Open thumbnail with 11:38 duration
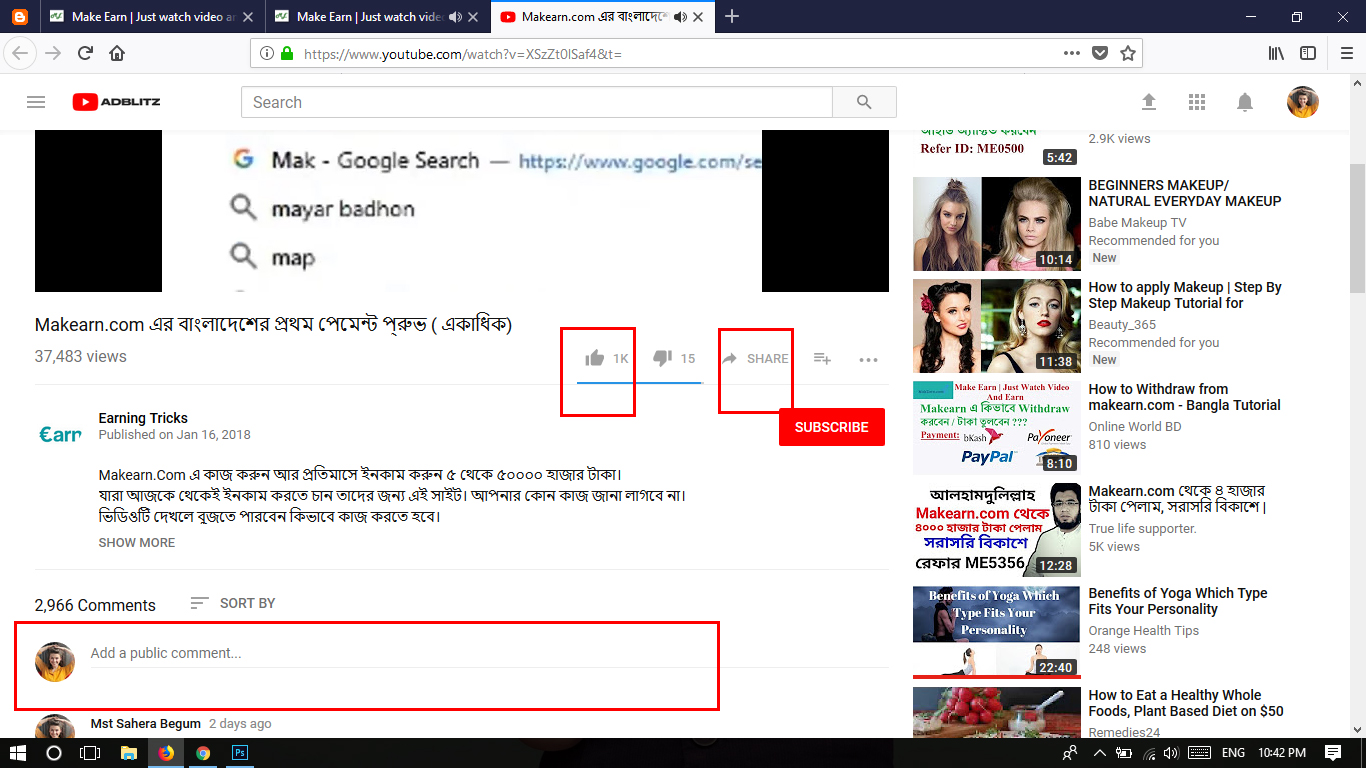The width and height of the screenshot is (1366, 768). [x=997, y=326]
